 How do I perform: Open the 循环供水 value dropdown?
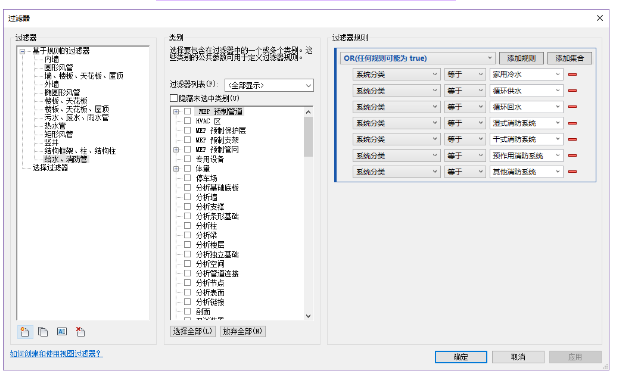pos(526,91)
